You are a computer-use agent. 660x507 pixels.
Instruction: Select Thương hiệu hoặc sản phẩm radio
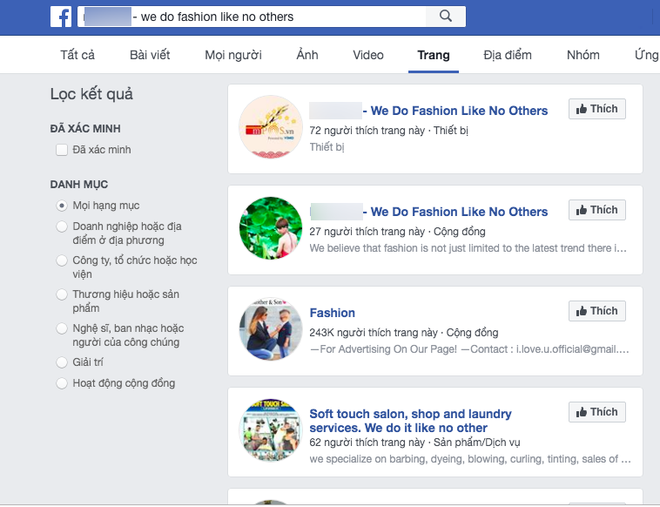pos(62,295)
